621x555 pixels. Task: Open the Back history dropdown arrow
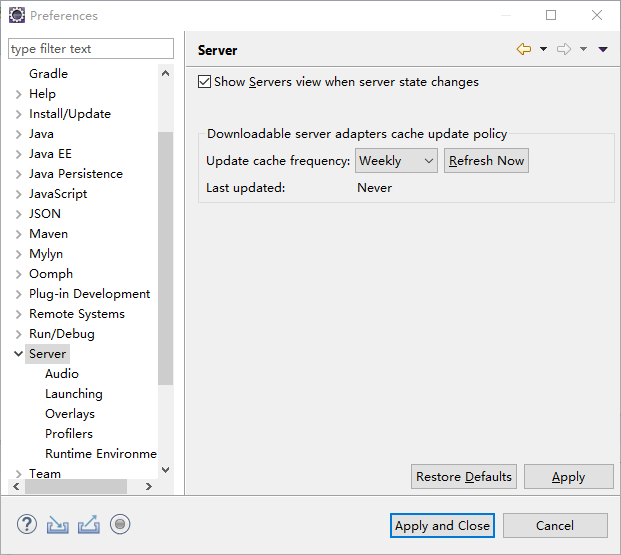[543, 49]
